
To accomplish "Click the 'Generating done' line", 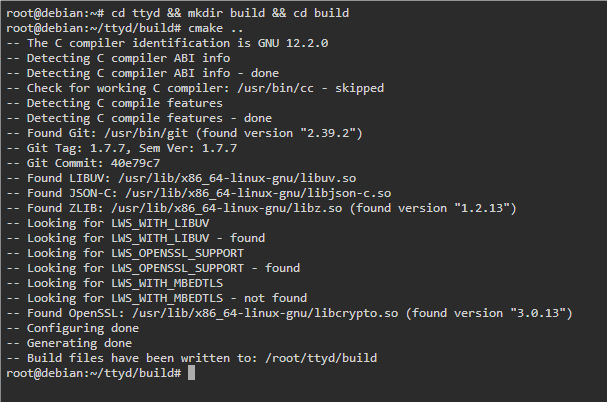I will click(69, 343).
